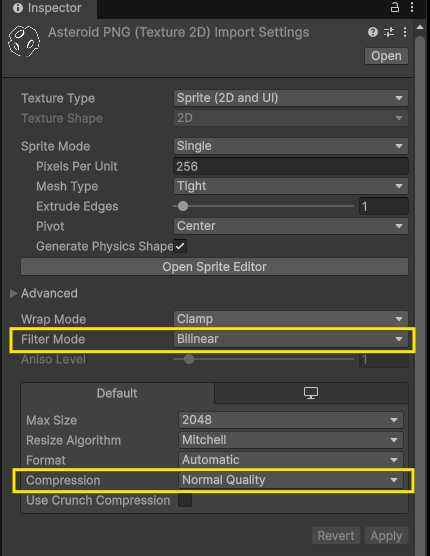Click the Filter Mode label
Image resolution: width=430 pixels, height=556 pixels.
53,339
